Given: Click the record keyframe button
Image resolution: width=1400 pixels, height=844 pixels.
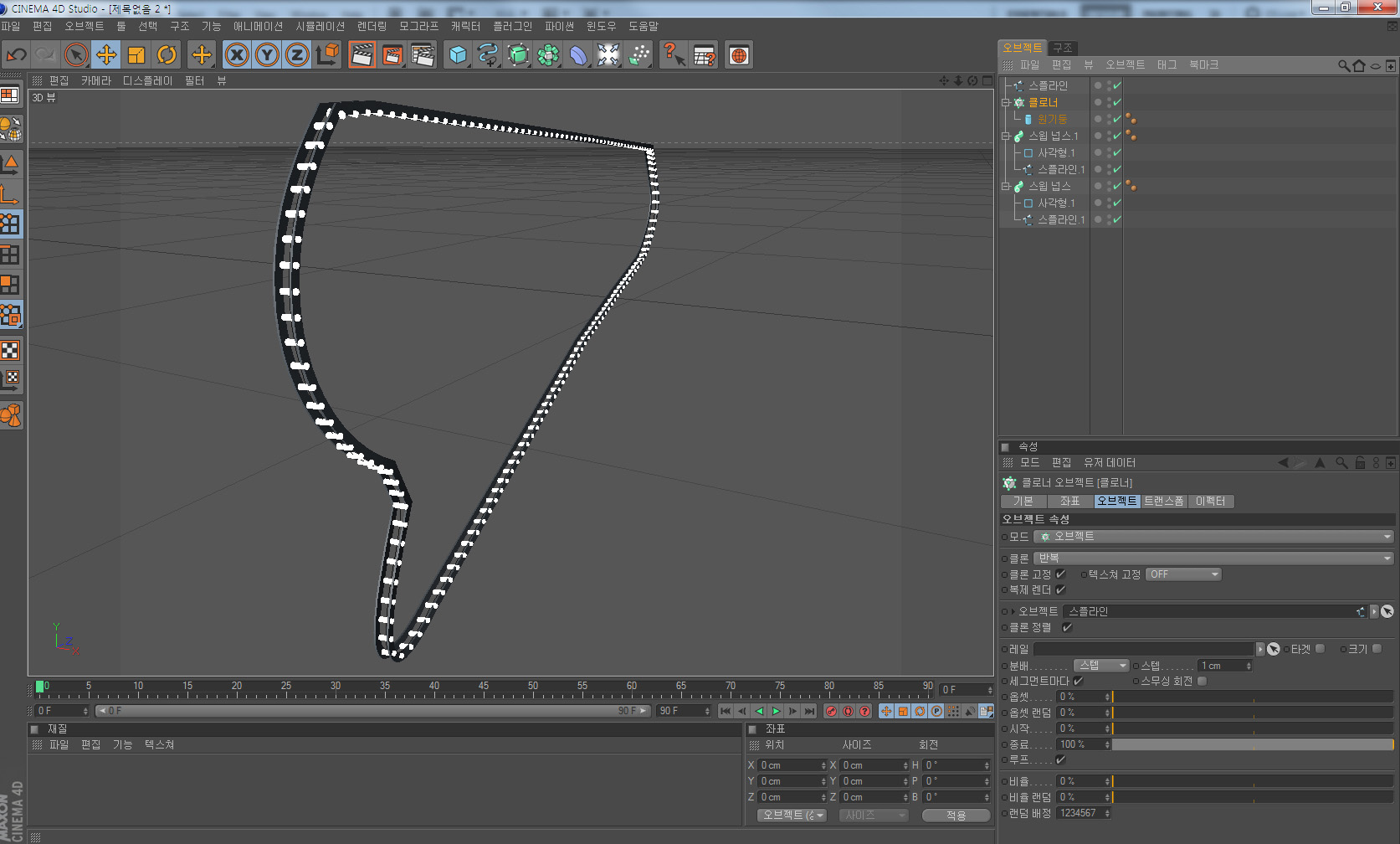Looking at the screenshot, I should (831, 711).
